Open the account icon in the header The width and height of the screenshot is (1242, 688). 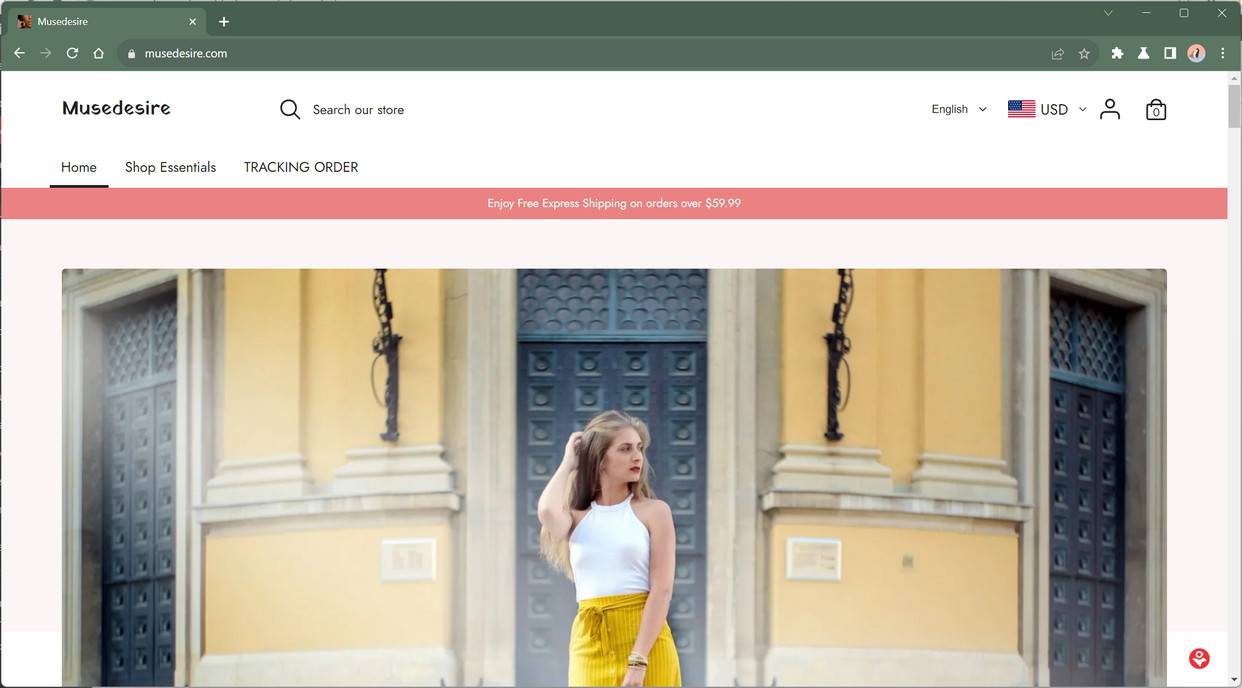click(x=1110, y=109)
